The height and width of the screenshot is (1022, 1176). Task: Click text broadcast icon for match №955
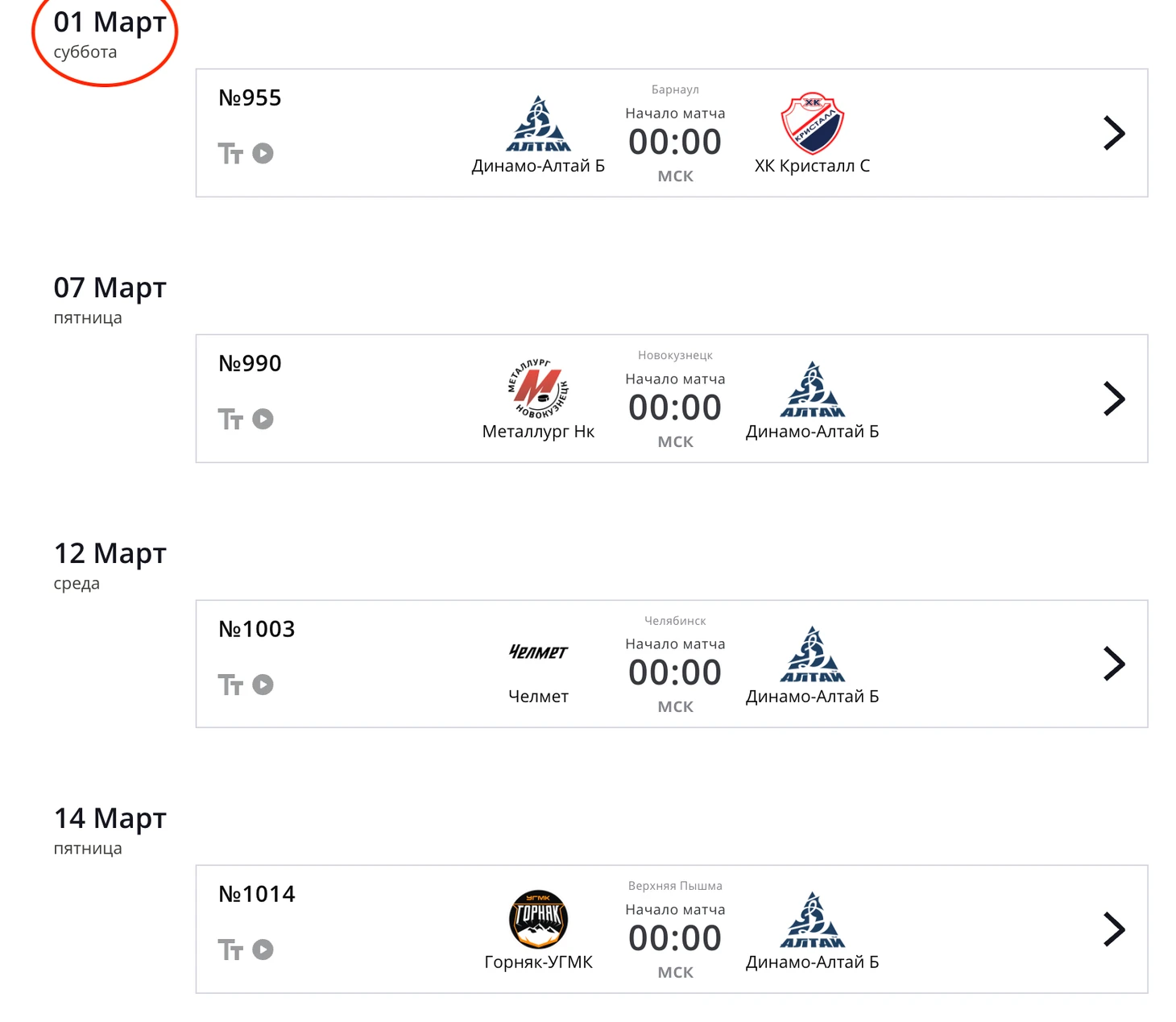click(x=230, y=154)
